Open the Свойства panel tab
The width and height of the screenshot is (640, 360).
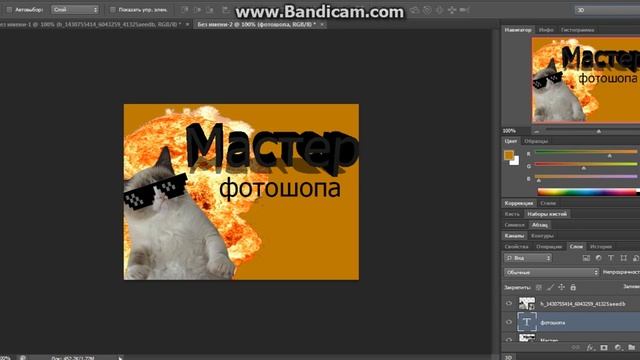(516, 247)
